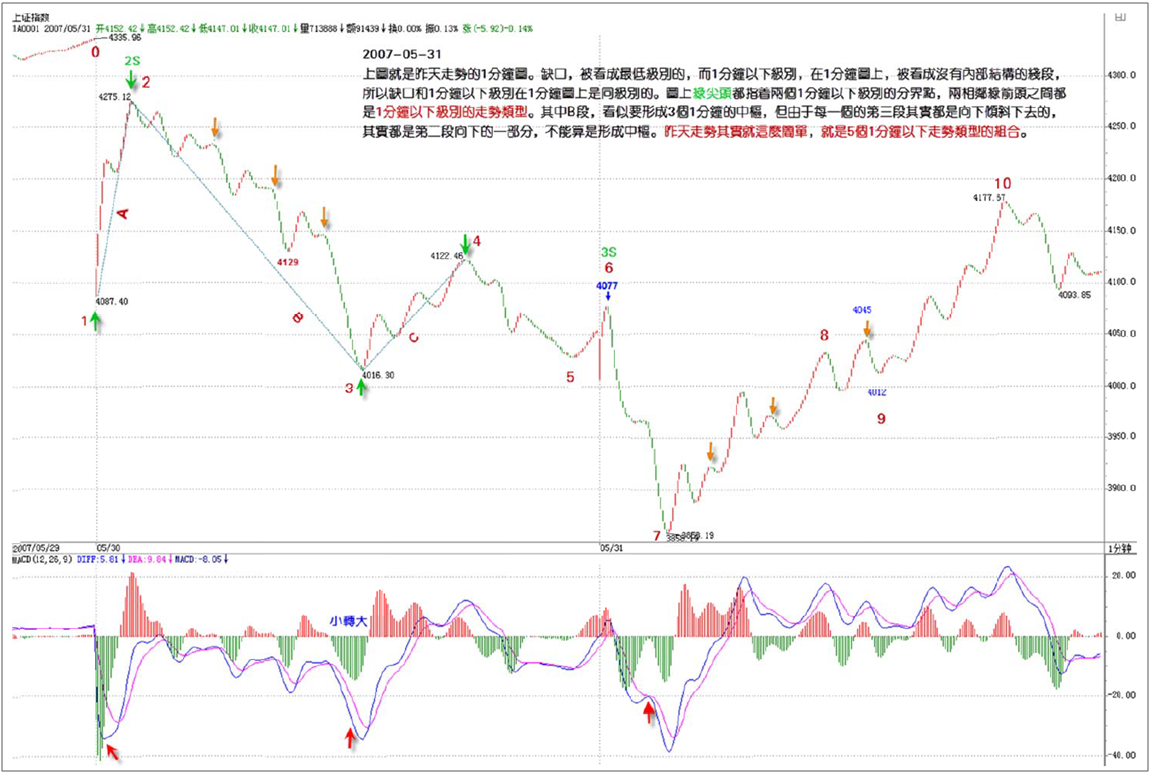Open the MACD(12,26,9) indicator settings label
The height and width of the screenshot is (774, 1150).
(41, 559)
